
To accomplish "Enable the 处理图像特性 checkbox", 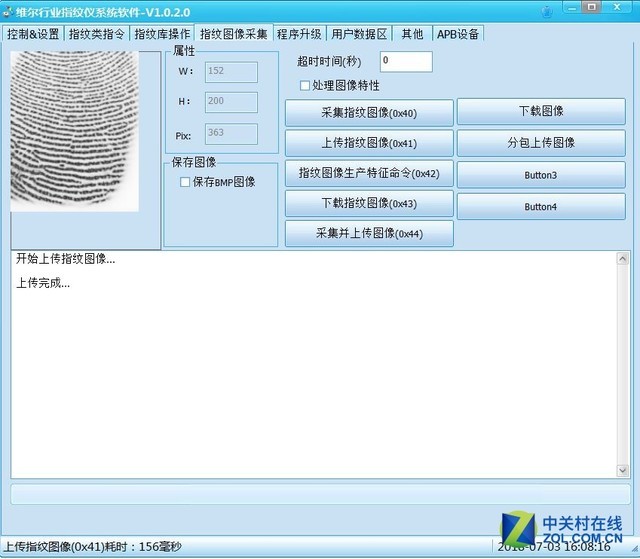I will click(306, 86).
